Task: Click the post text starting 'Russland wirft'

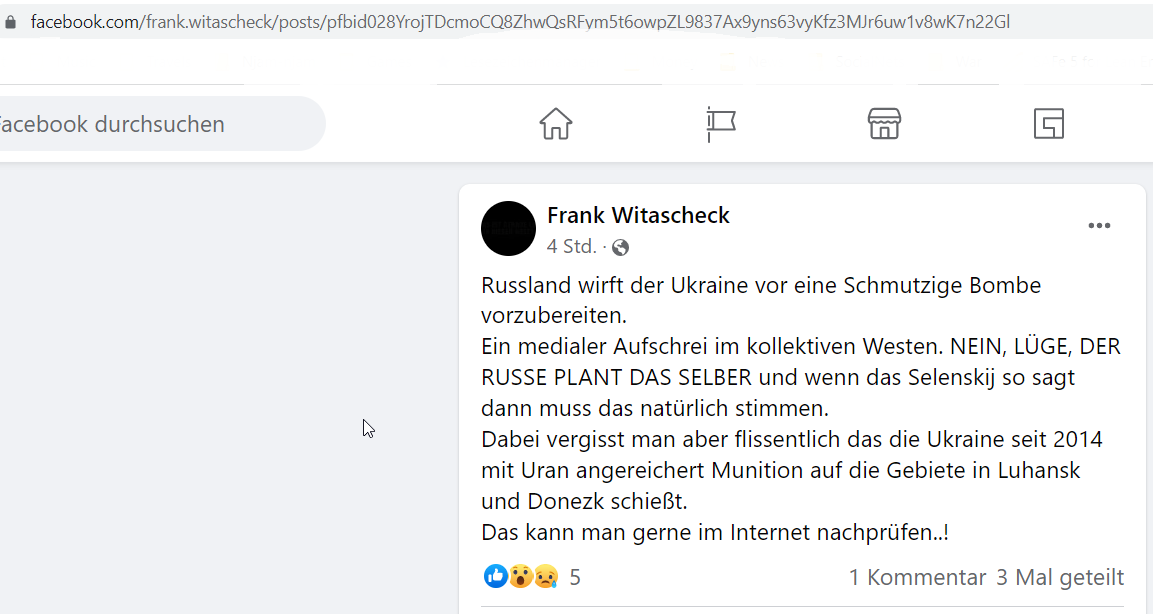Action: coord(761,300)
